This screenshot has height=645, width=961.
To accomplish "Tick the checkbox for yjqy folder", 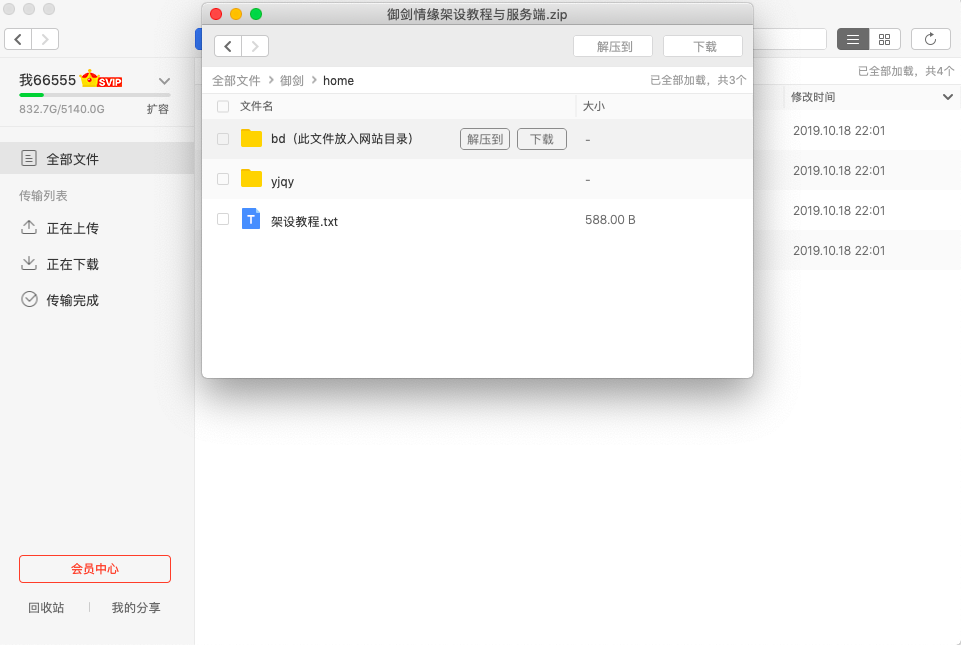I will pos(223,179).
